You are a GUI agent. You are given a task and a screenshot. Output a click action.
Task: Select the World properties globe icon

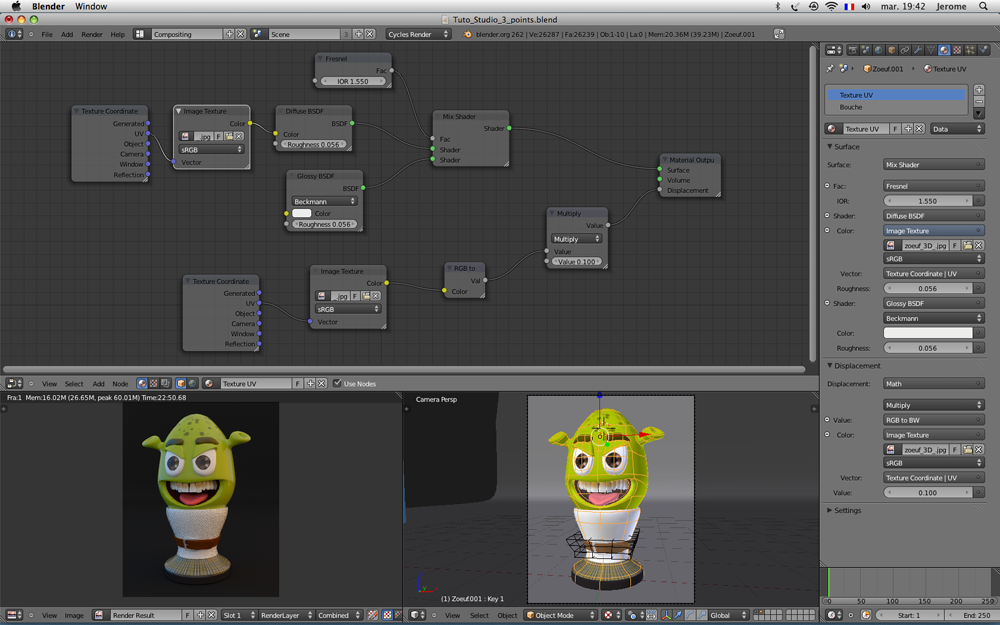[x=878, y=50]
